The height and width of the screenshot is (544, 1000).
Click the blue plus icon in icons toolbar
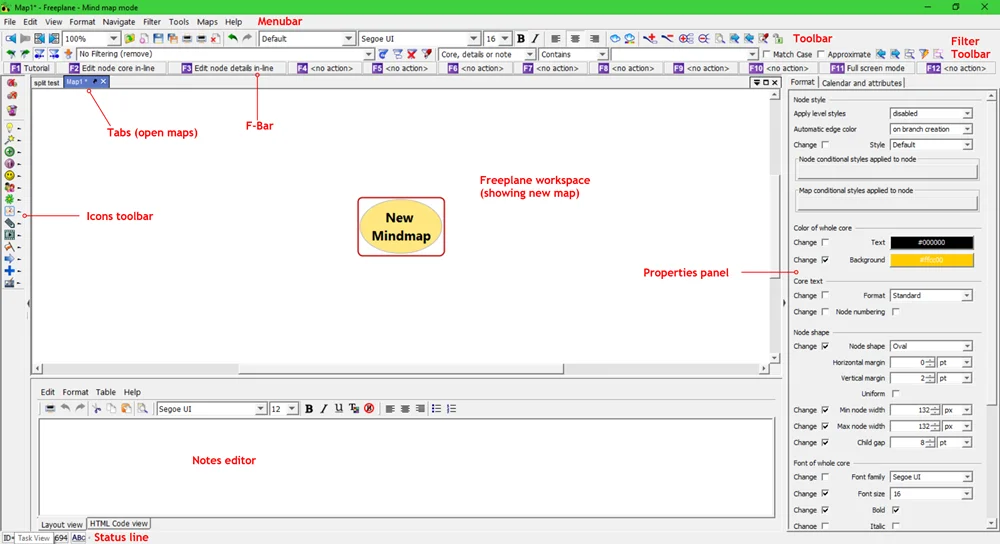click(10, 271)
